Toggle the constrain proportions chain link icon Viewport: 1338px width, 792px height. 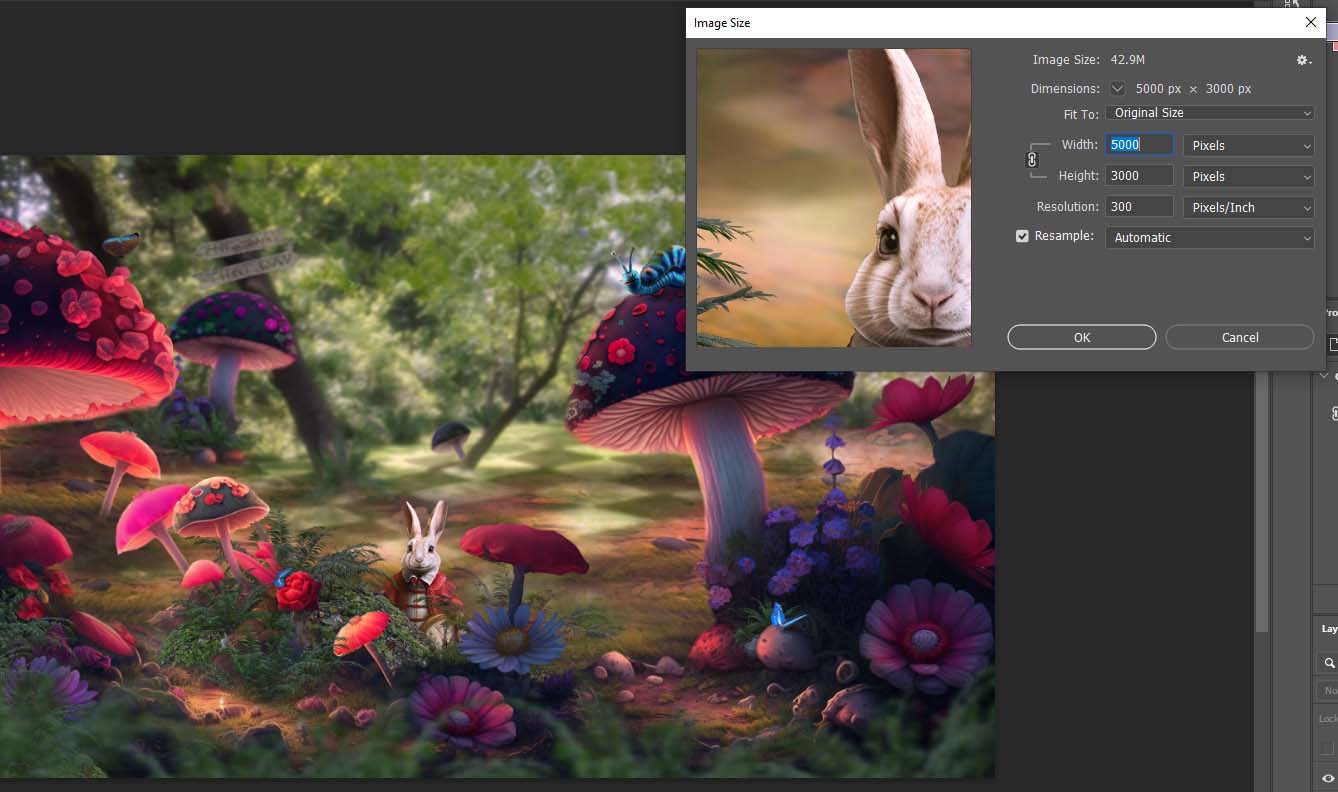click(x=1033, y=160)
